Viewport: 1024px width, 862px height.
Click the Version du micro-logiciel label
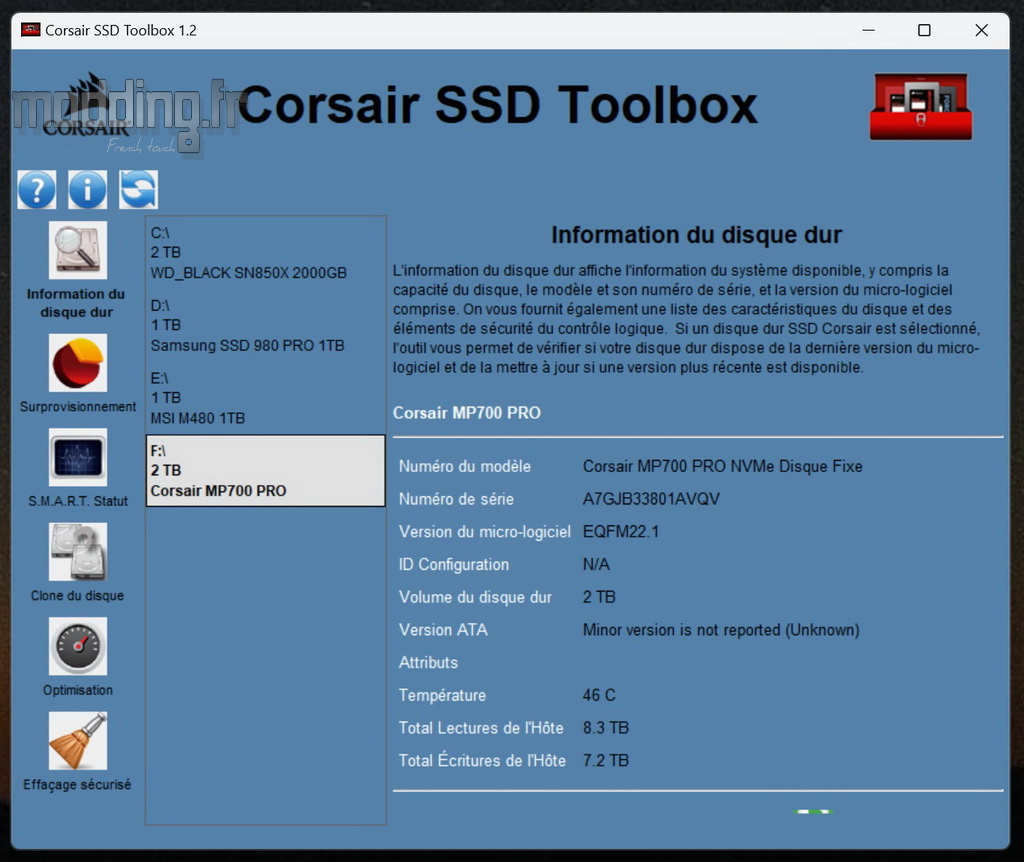485,532
